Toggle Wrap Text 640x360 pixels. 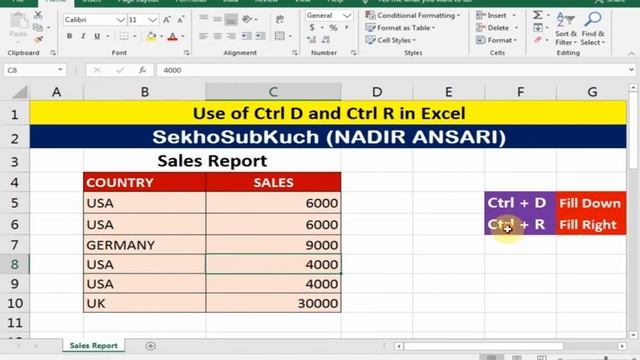[x=280, y=19]
